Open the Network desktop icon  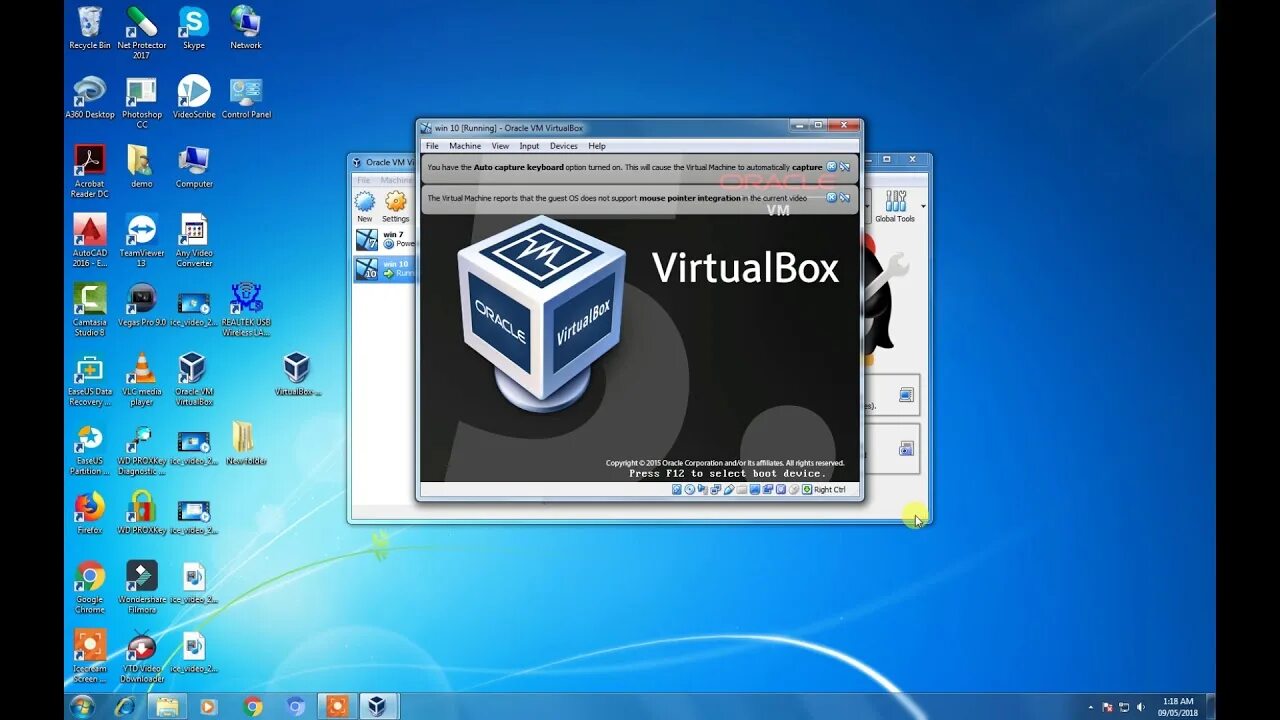point(246,28)
